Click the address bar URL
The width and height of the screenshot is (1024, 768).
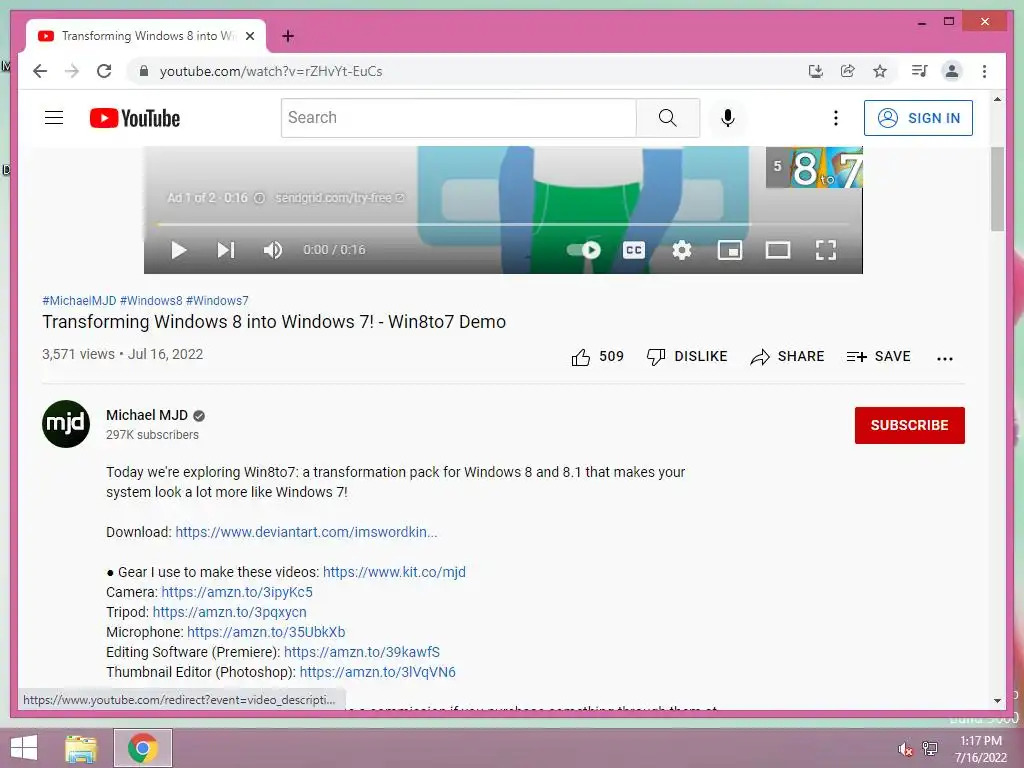point(271,71)
